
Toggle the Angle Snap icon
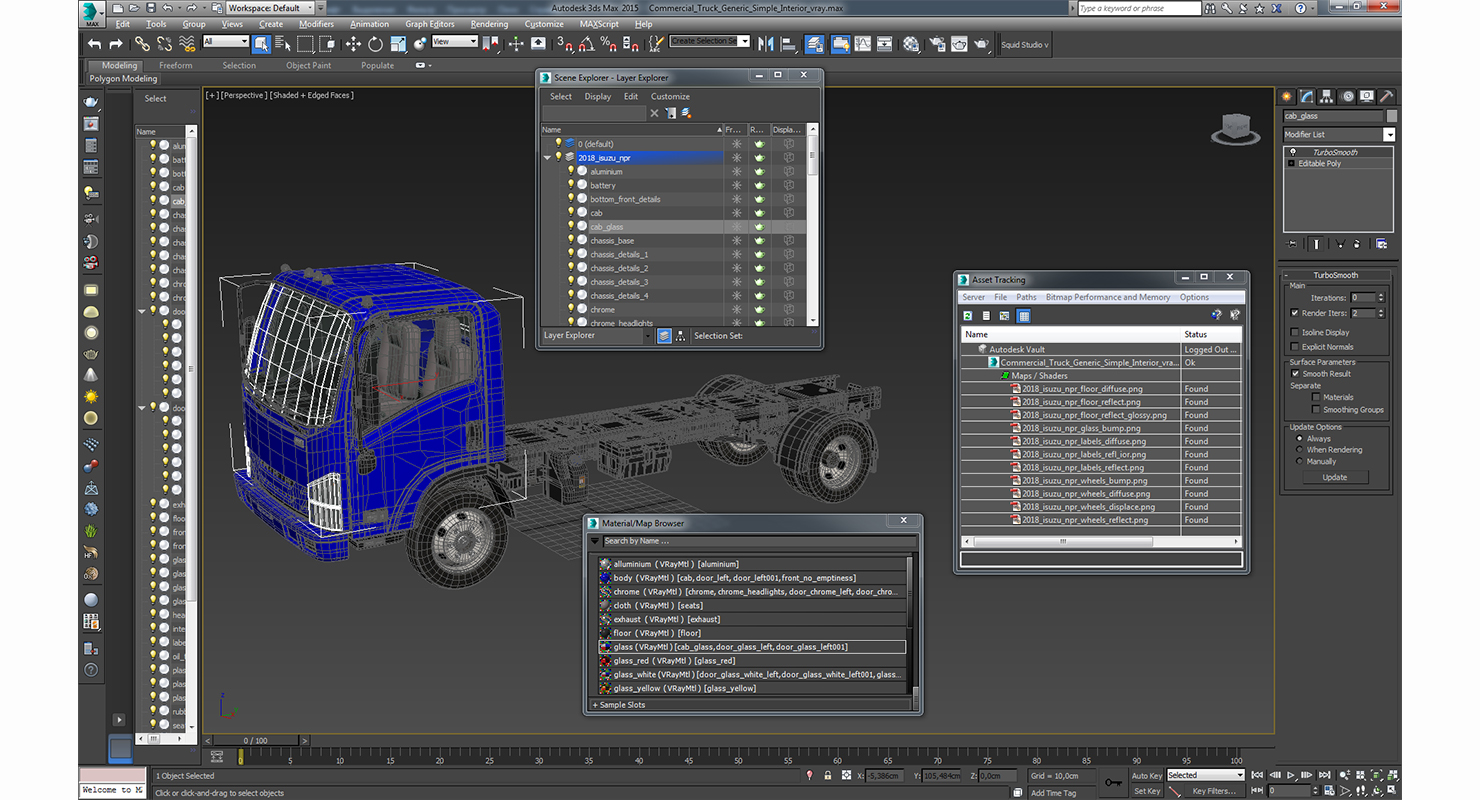[x=587, y=44]
